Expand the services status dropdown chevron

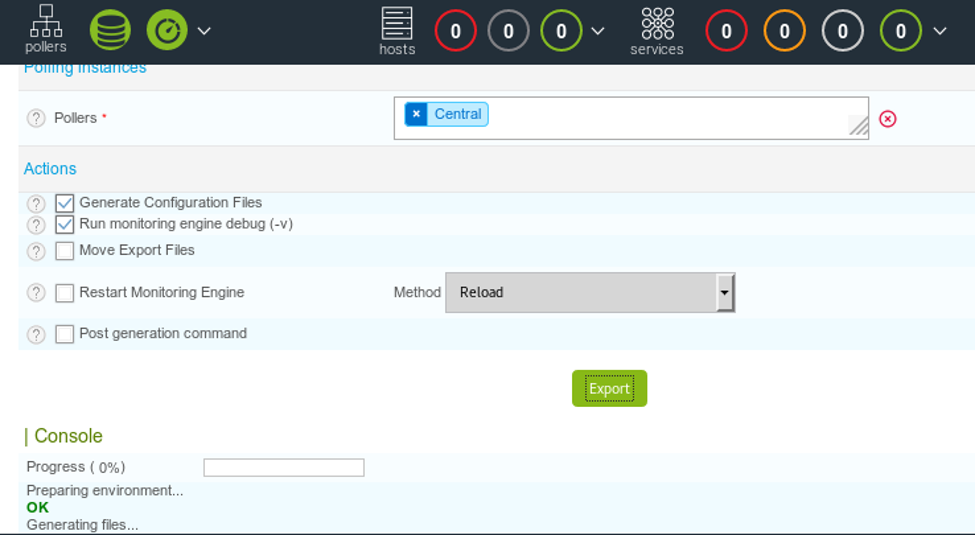[939, 31]
